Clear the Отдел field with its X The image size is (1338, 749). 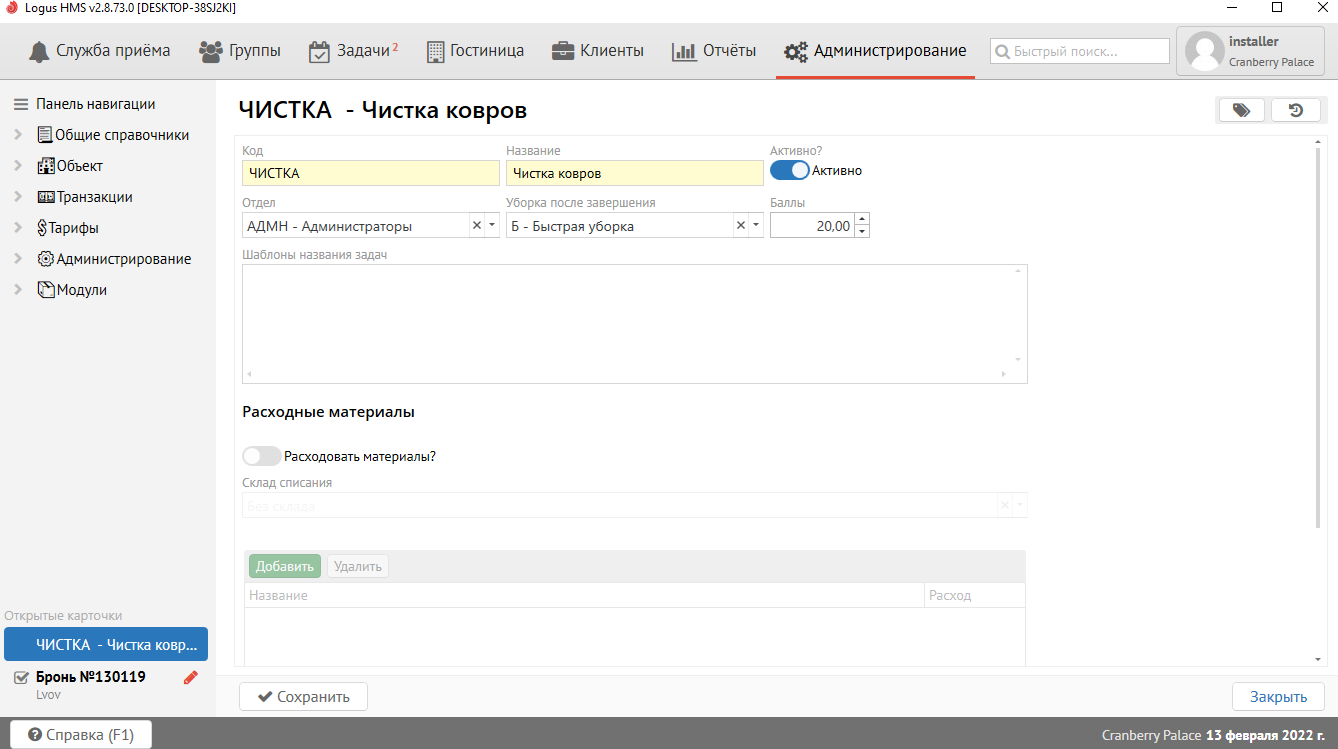[476, 226]
